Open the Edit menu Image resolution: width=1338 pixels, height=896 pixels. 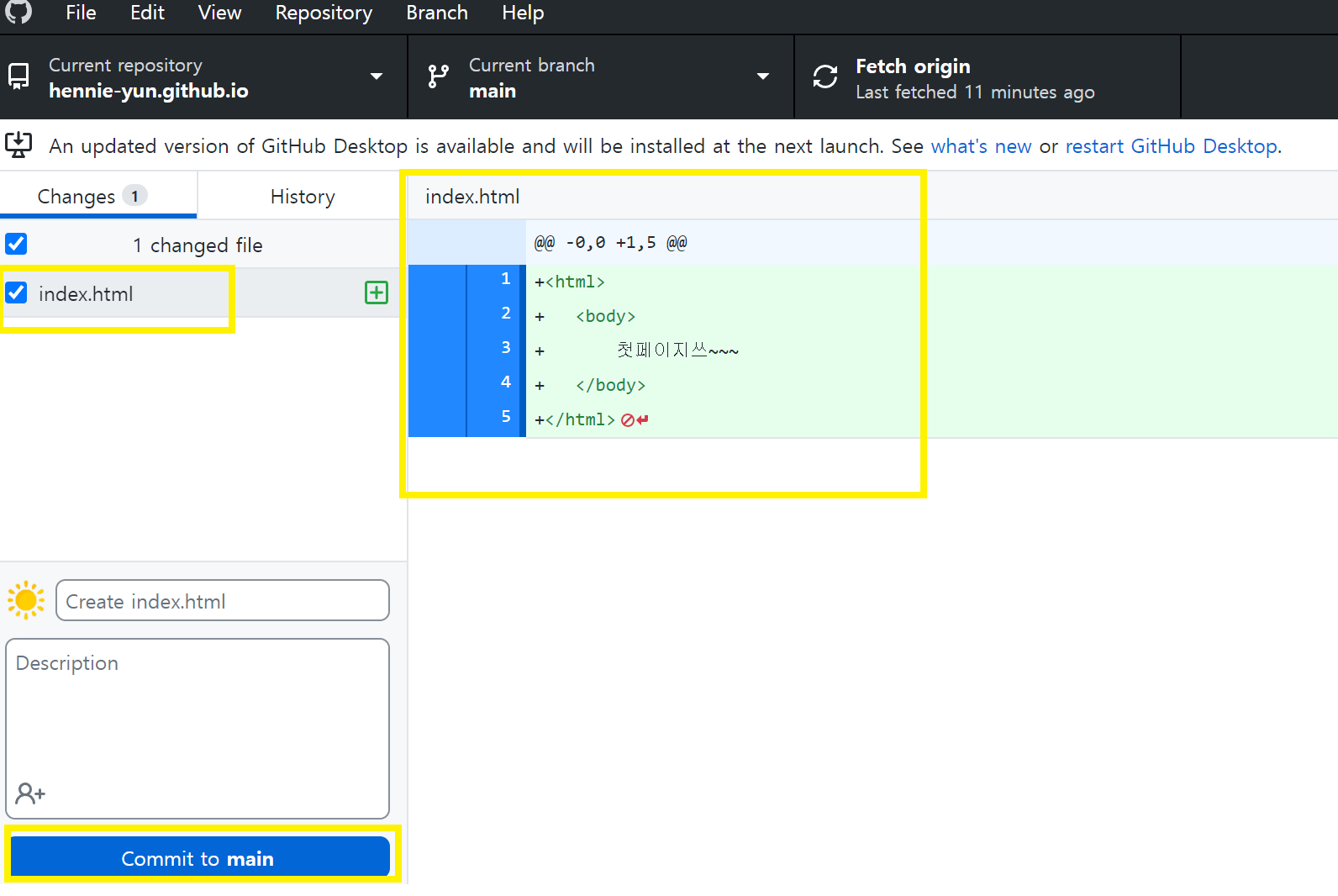pos(147,13)
